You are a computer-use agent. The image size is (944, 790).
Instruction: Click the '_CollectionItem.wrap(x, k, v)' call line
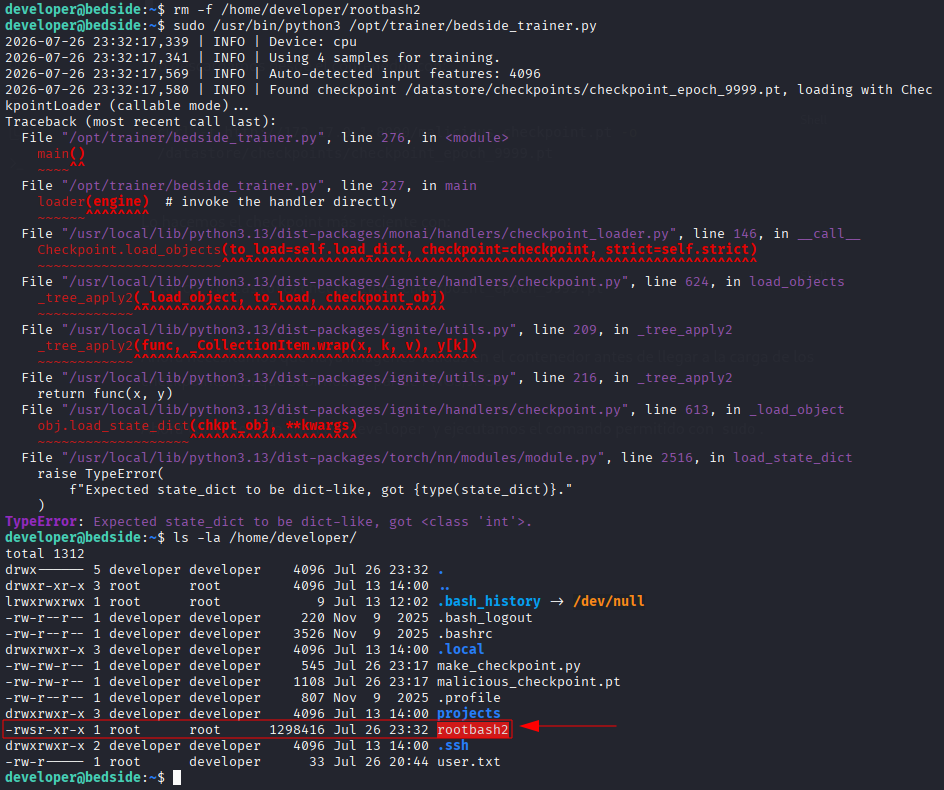pos(257,346)
